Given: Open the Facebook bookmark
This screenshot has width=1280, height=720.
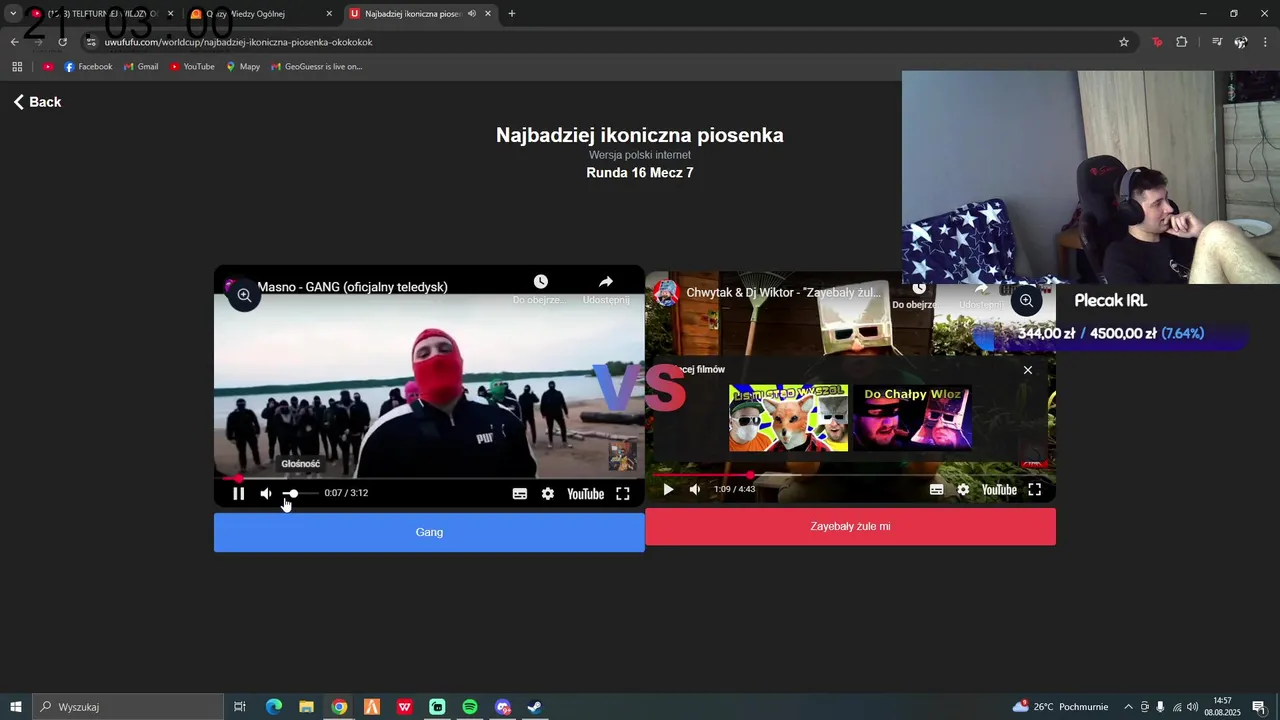Looking at the screenshot, I should [88, 67].
